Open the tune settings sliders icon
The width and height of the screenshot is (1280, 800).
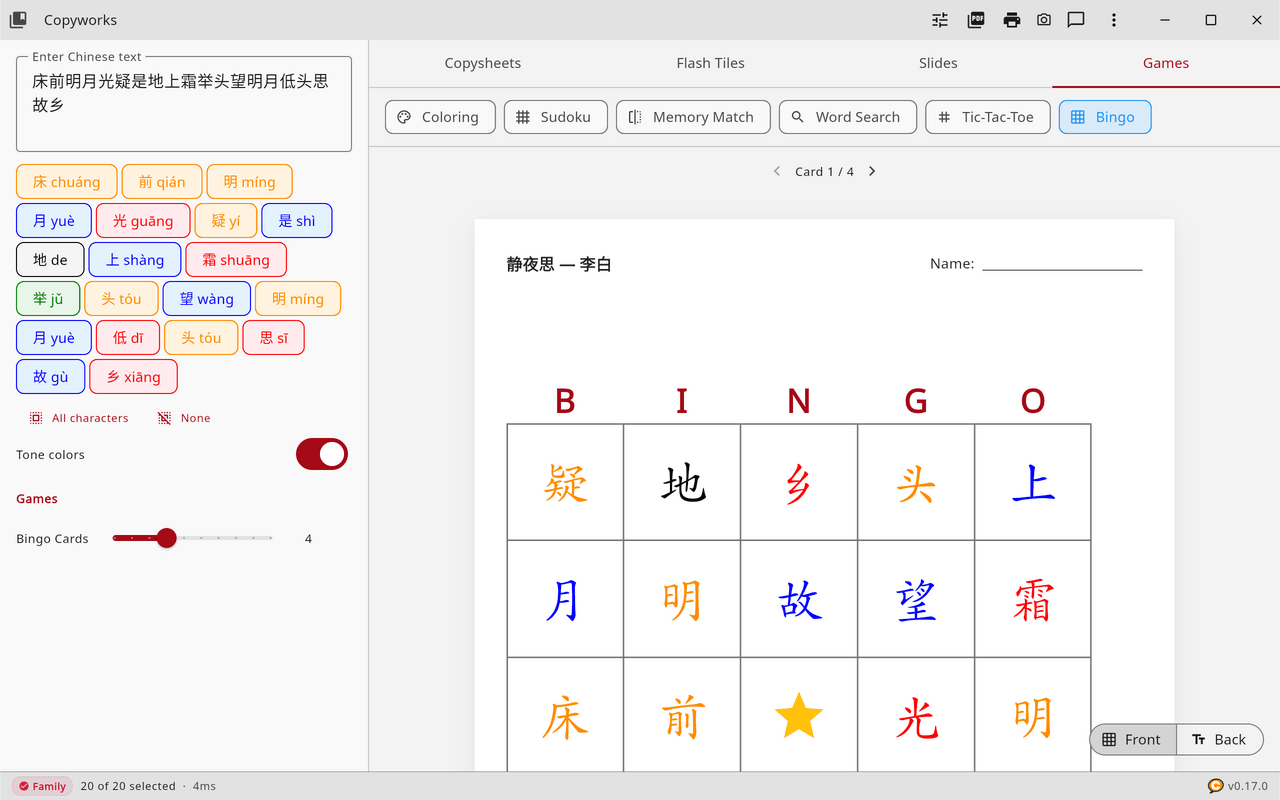click(940, 20)
